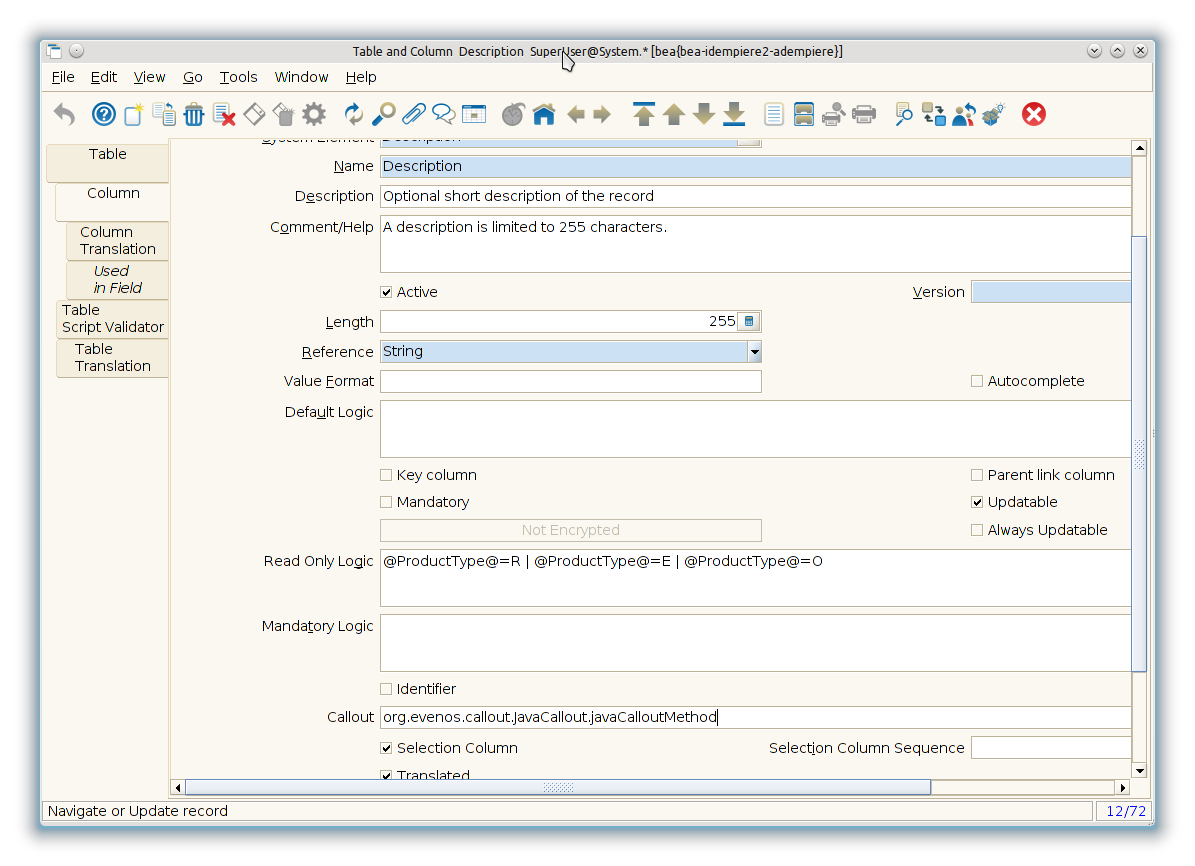Open the Tools menu
This screenshot has height=866, width=1195.
[x=238, y=77]
